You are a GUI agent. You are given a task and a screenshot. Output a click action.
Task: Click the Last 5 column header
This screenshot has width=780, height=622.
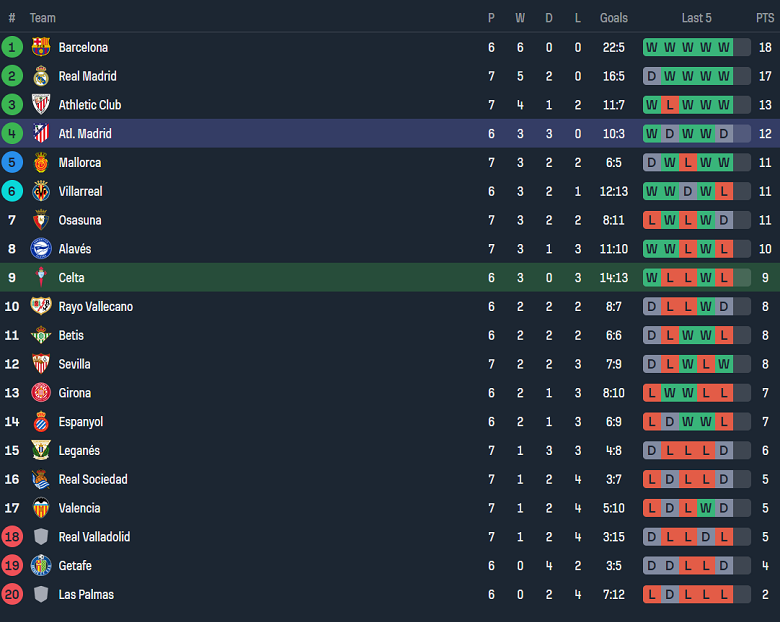697,18
